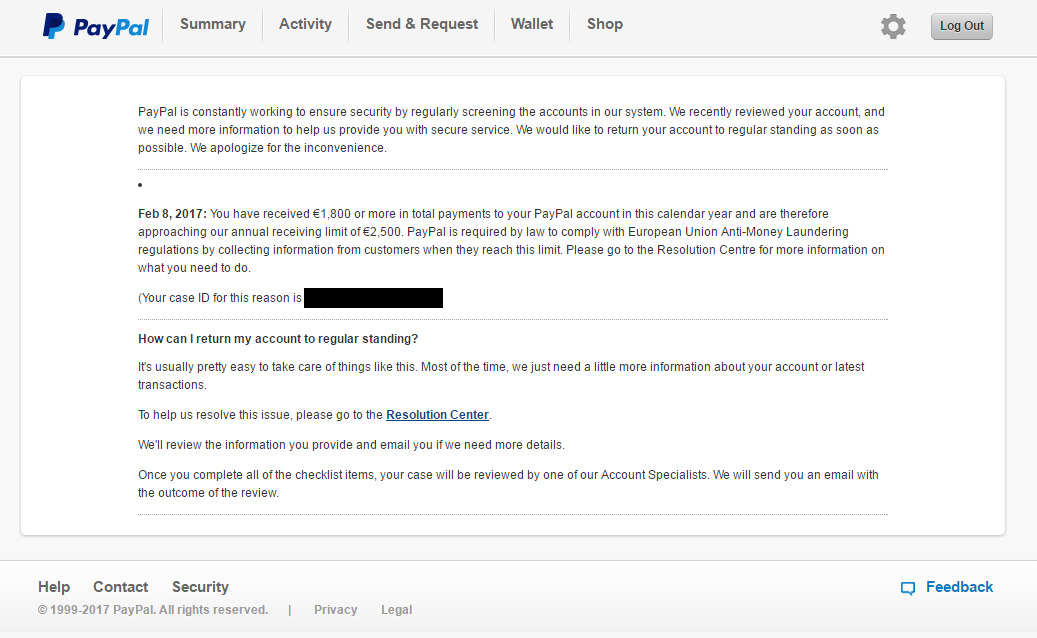Viewport: 1037px width, 638px height.
Task: Open the Legal footer link
Action: [396, 610]
